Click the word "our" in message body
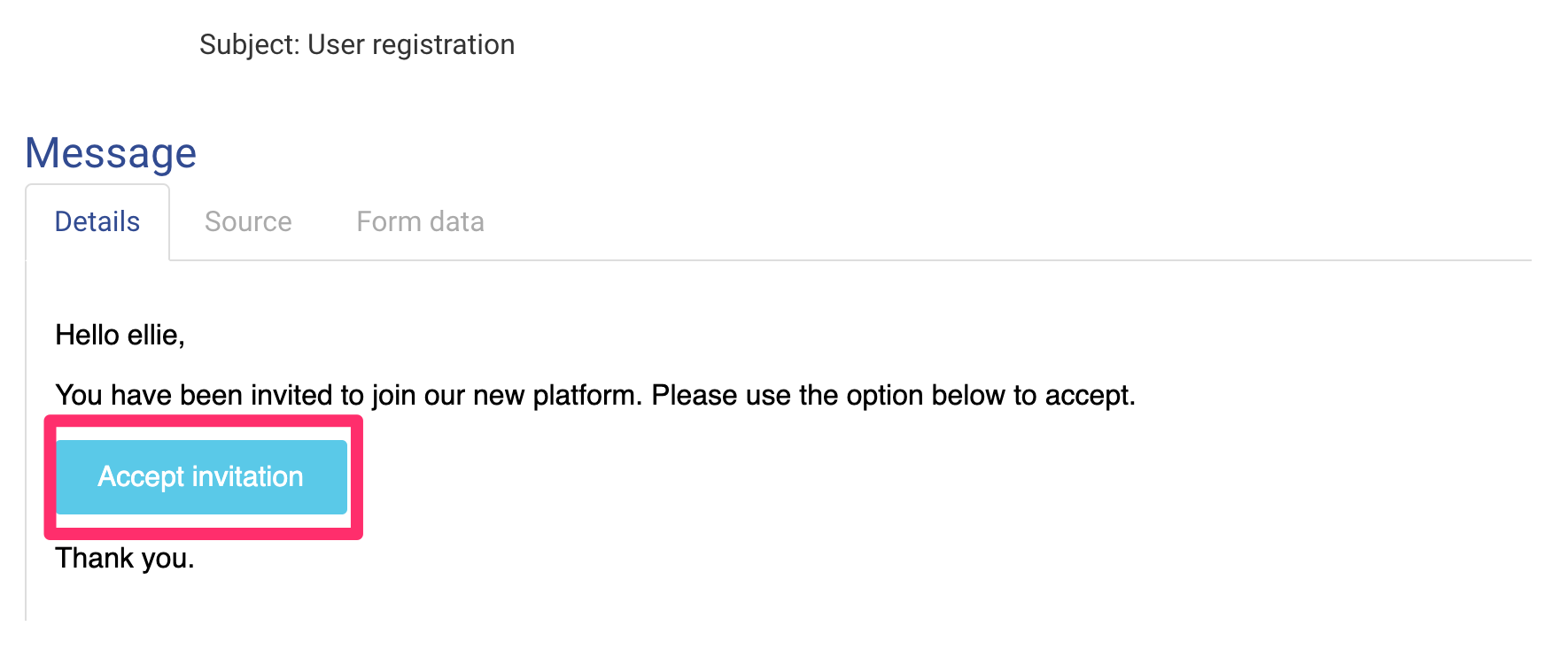This screenshot has height=657, width=1568. coord(445,395)
